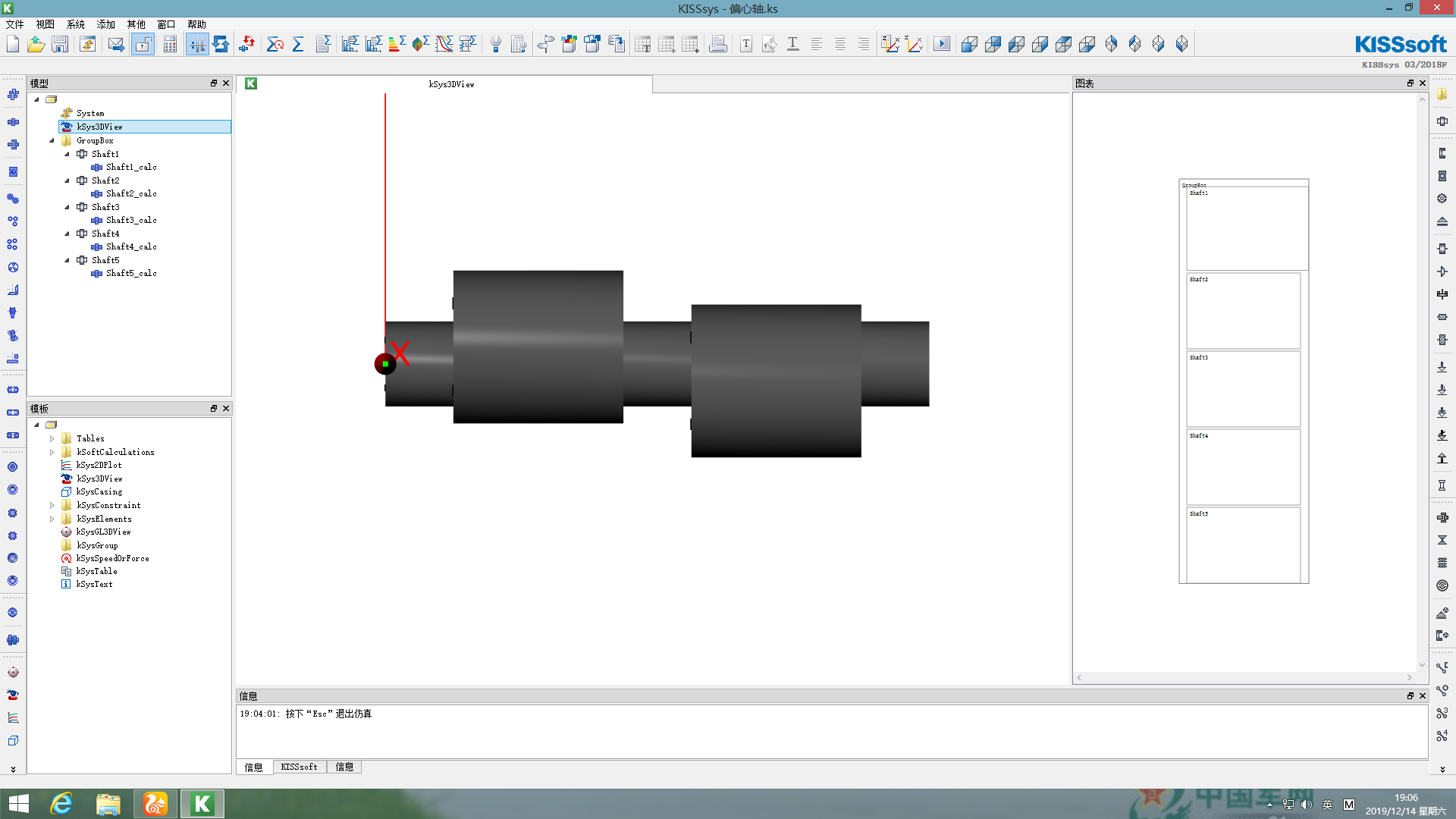Align text right via toolbar icon

coord(864,44)
